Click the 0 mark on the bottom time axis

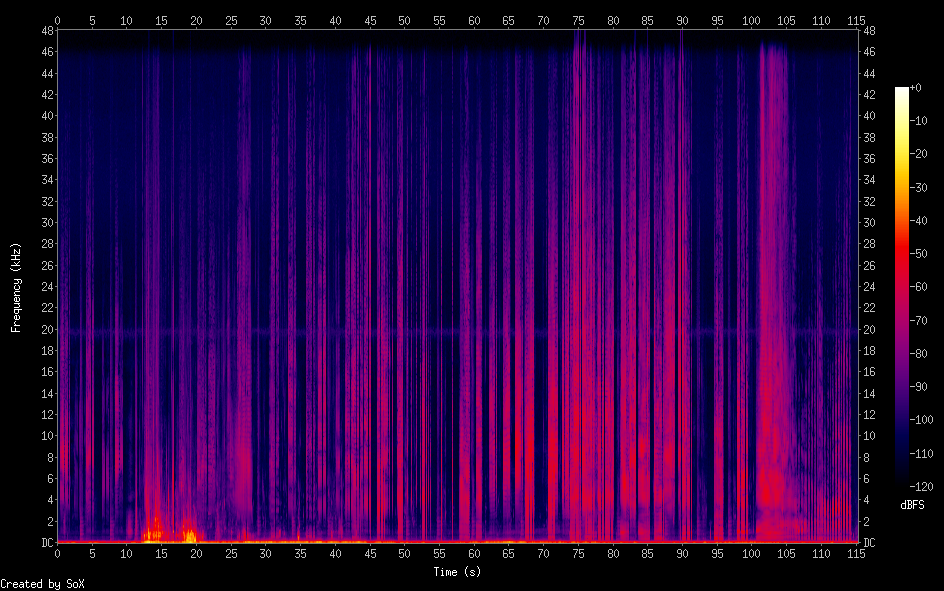pyautogui.click(x=58, y=553)
